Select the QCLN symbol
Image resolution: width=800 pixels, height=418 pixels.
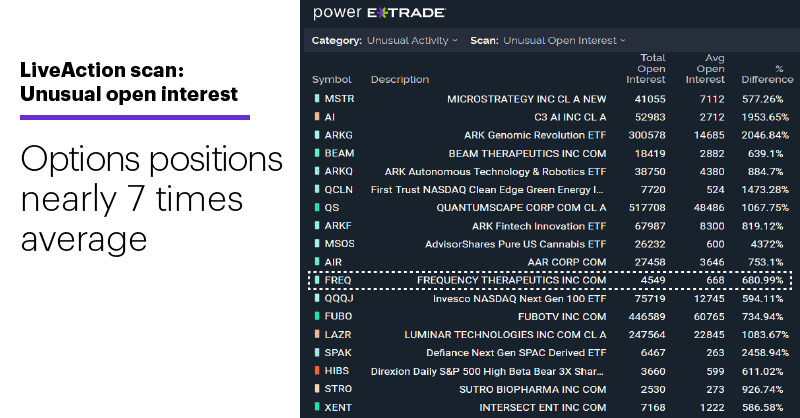point(339,189)
